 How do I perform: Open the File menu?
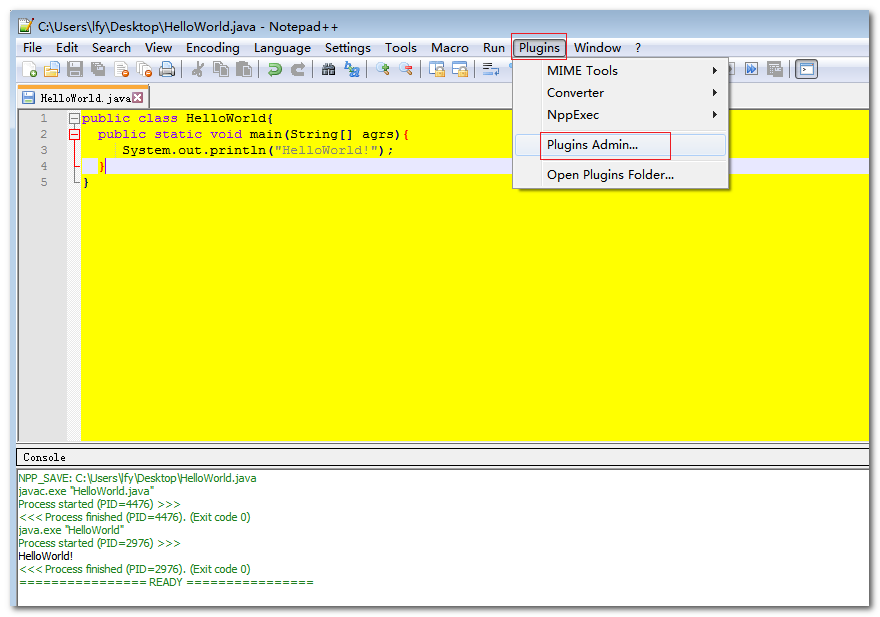coord(32,48)
